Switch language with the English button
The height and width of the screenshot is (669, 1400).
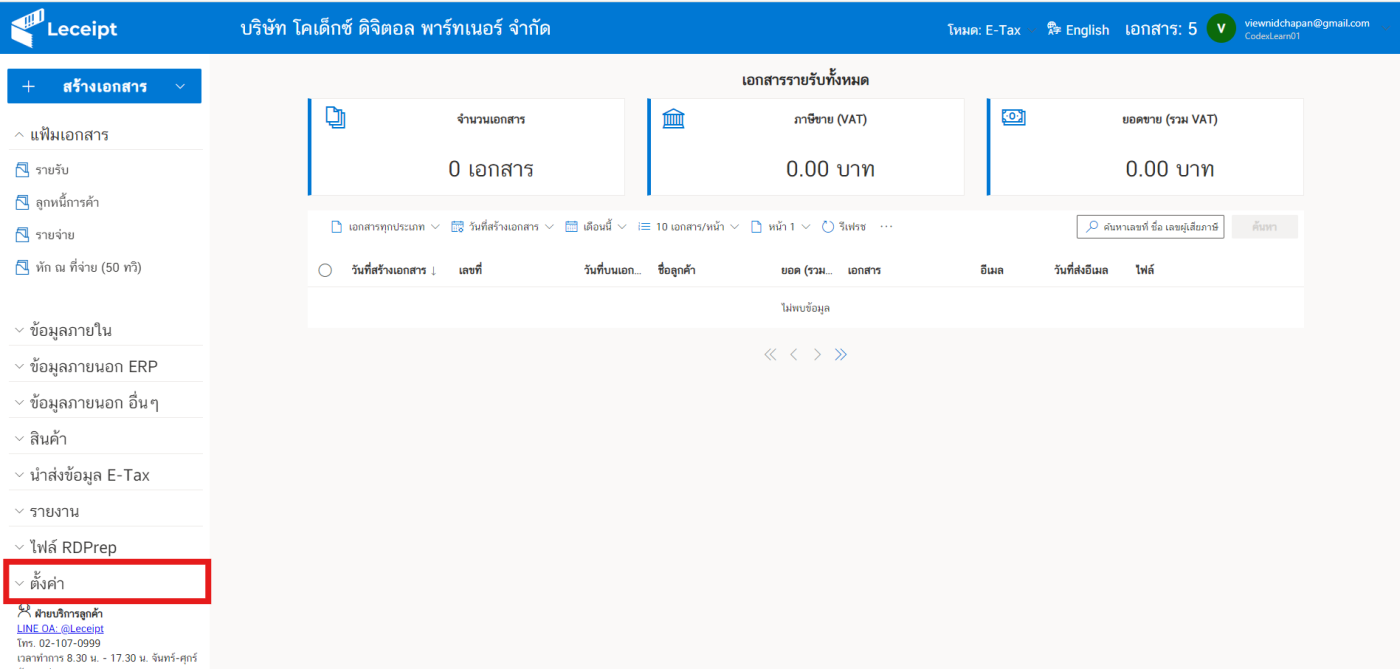pyautogui.click(x=1078, y=29)
